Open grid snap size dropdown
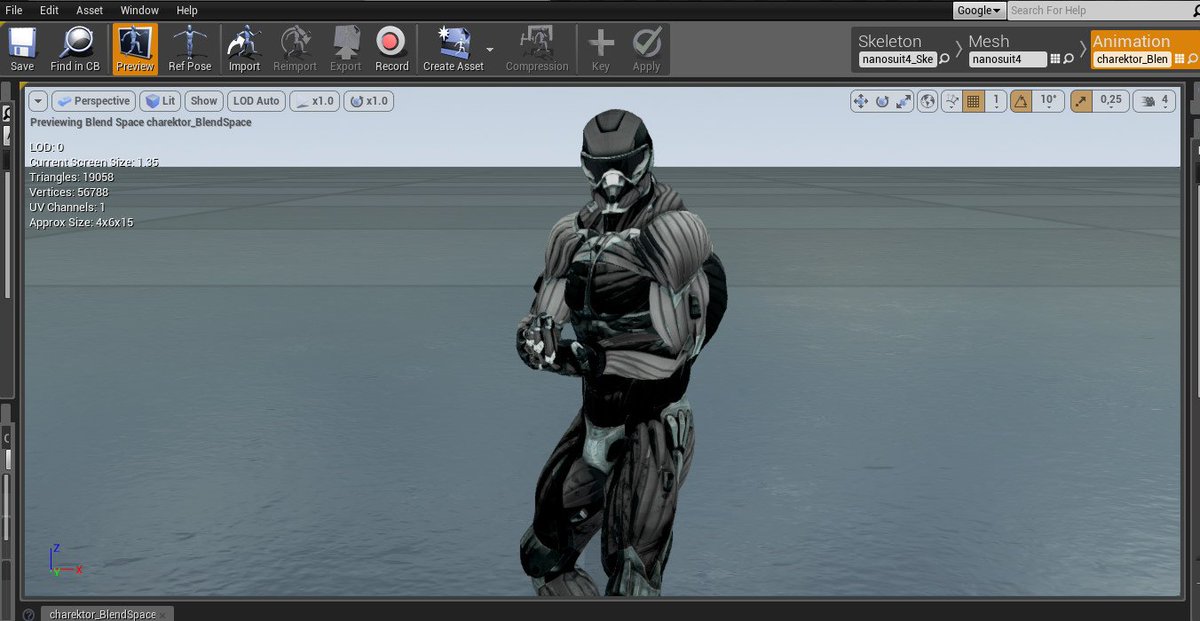This screenshot has height=621, width=1200. click(995, 101)
